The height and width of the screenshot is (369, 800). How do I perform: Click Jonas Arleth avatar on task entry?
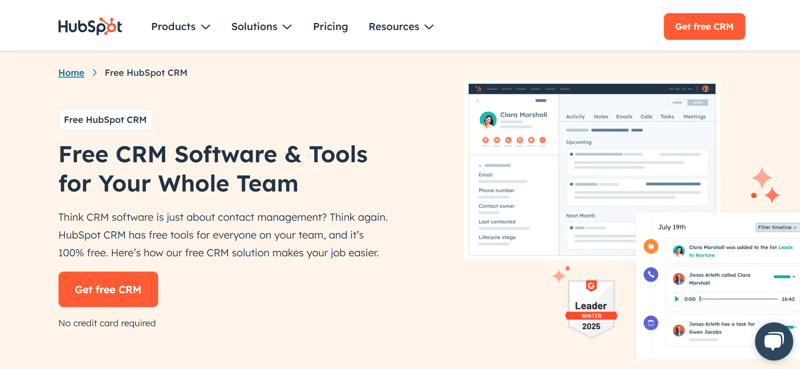(x=679, y=330)
